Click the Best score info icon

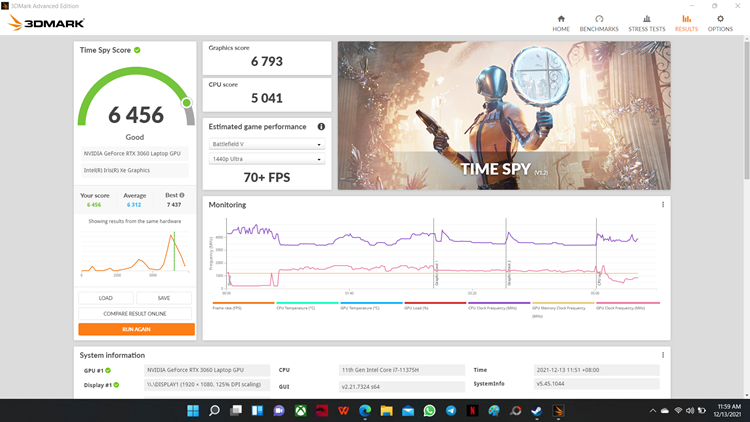pos(182,195)
